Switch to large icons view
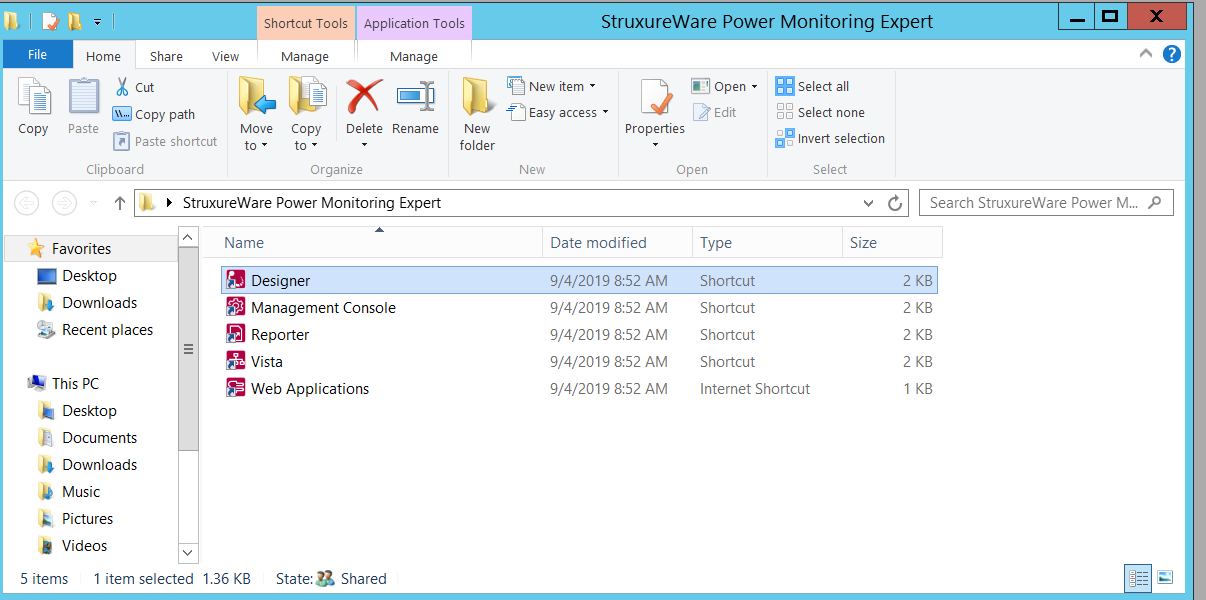 tap(1164, 578)
